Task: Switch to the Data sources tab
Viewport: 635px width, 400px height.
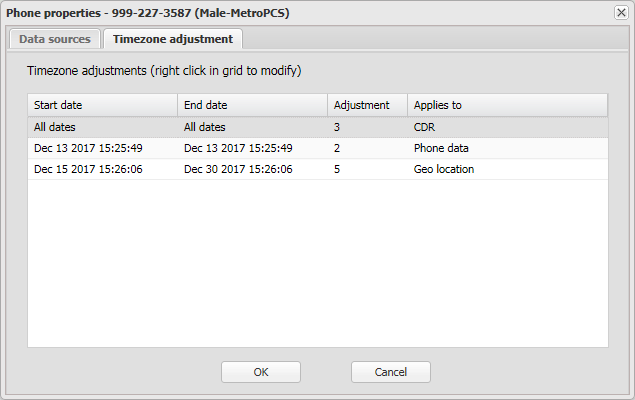Action: point(55,39)
